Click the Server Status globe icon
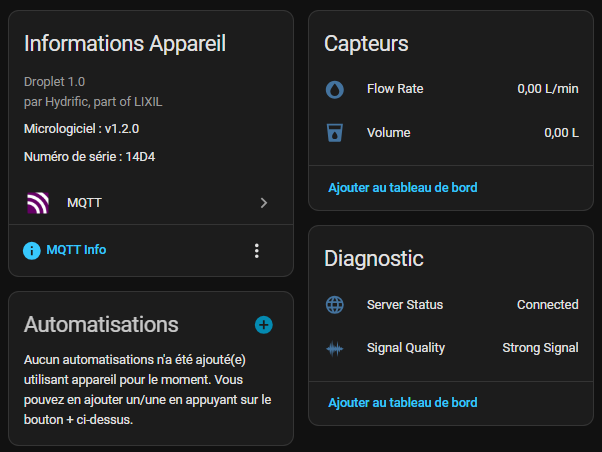This screenshot has height=452, width=602. (x=335, y=305)
